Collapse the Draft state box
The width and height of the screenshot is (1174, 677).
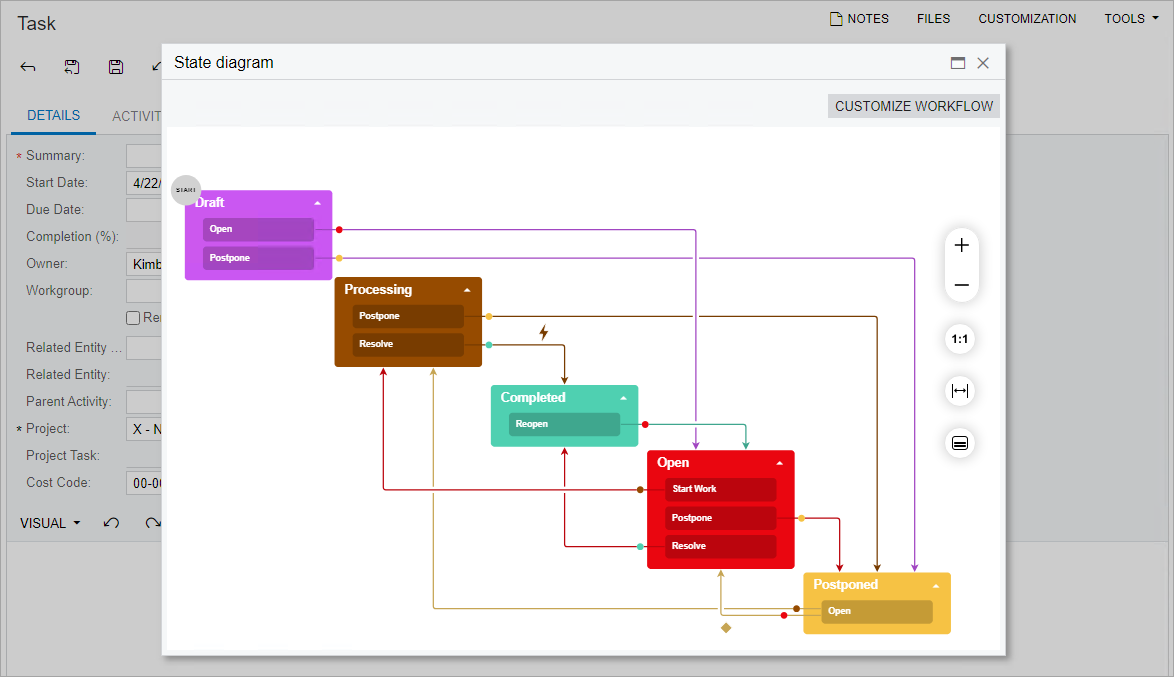coord(318,203)
